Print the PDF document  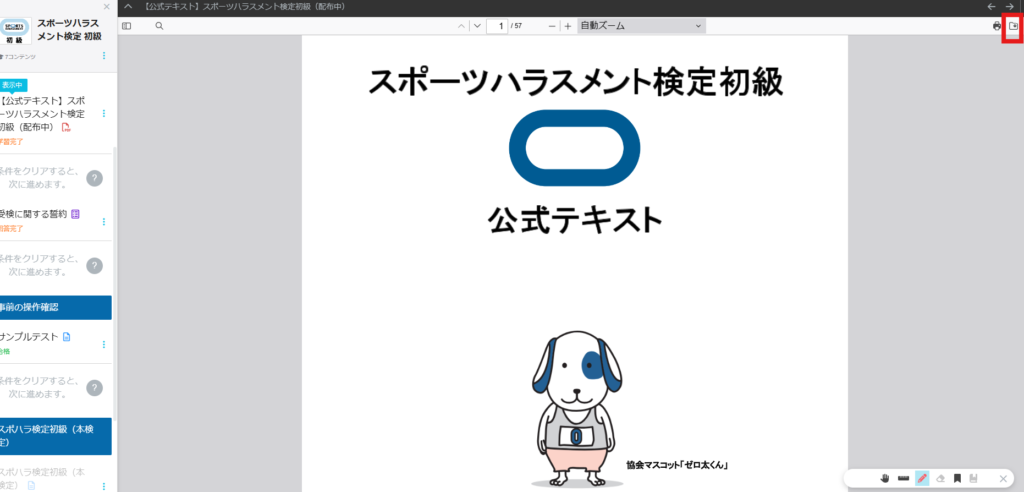pos(997,26)
